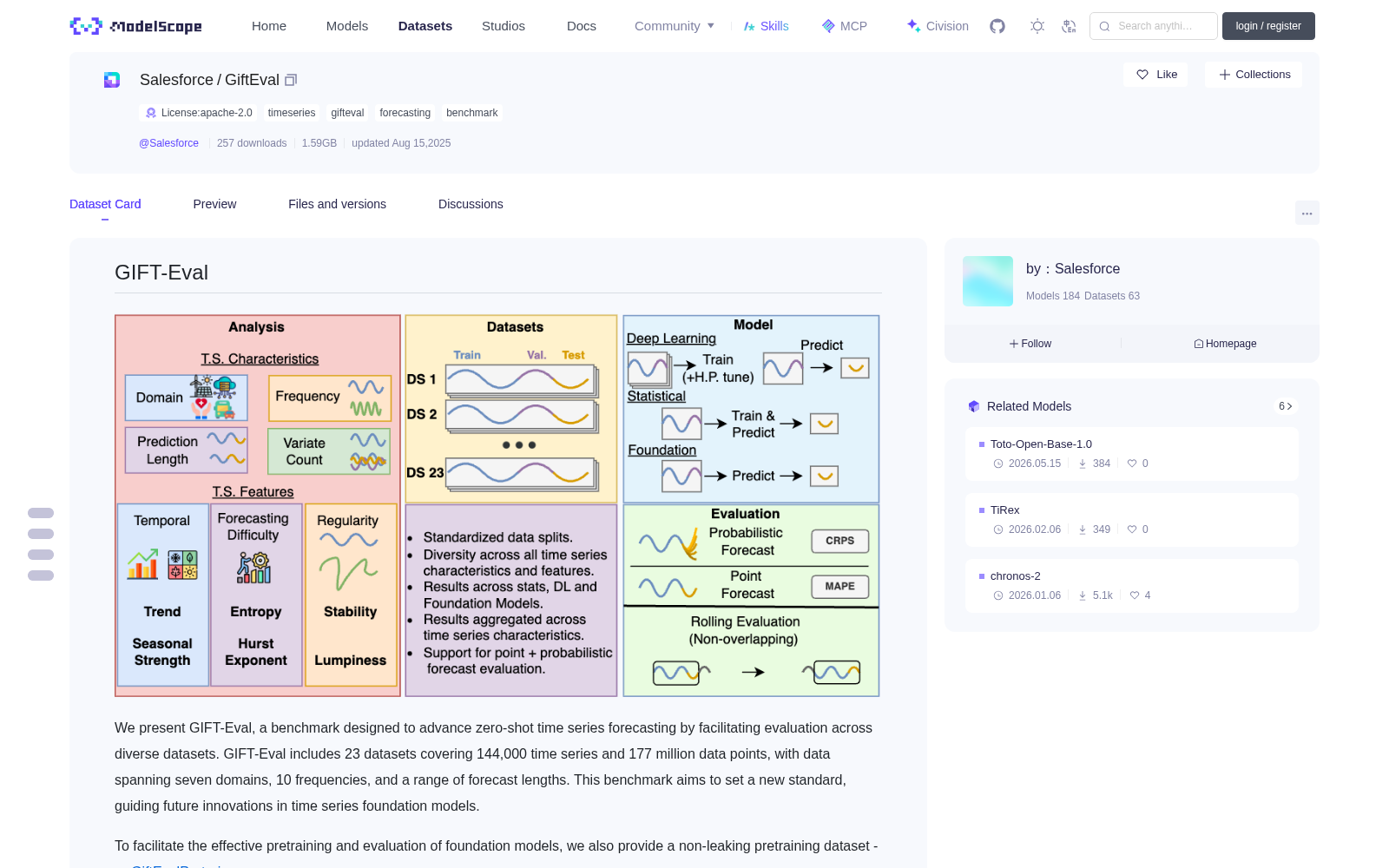Open the GitHub repository icon
Viewport: 1389px width, 868px height.
pos(997,26)
